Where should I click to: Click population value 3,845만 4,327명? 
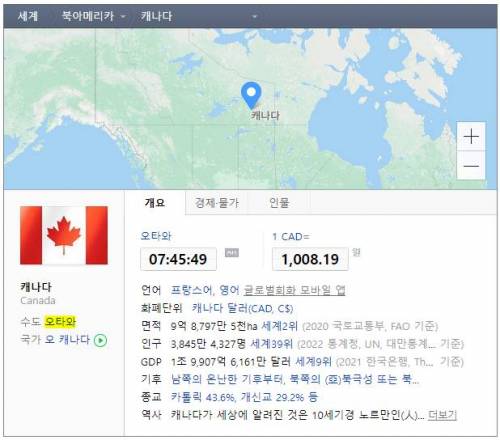(x=208, y=344)
